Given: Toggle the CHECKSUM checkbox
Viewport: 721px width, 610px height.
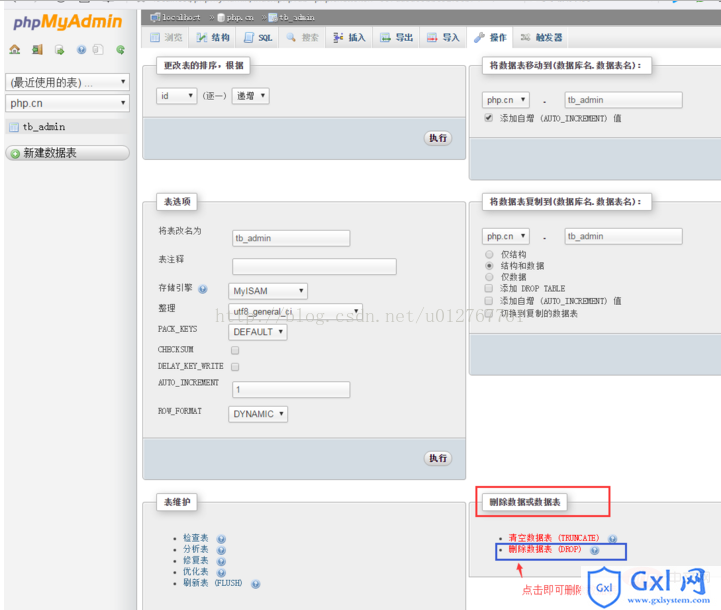Looking at the screenshot, I should 235,350.
